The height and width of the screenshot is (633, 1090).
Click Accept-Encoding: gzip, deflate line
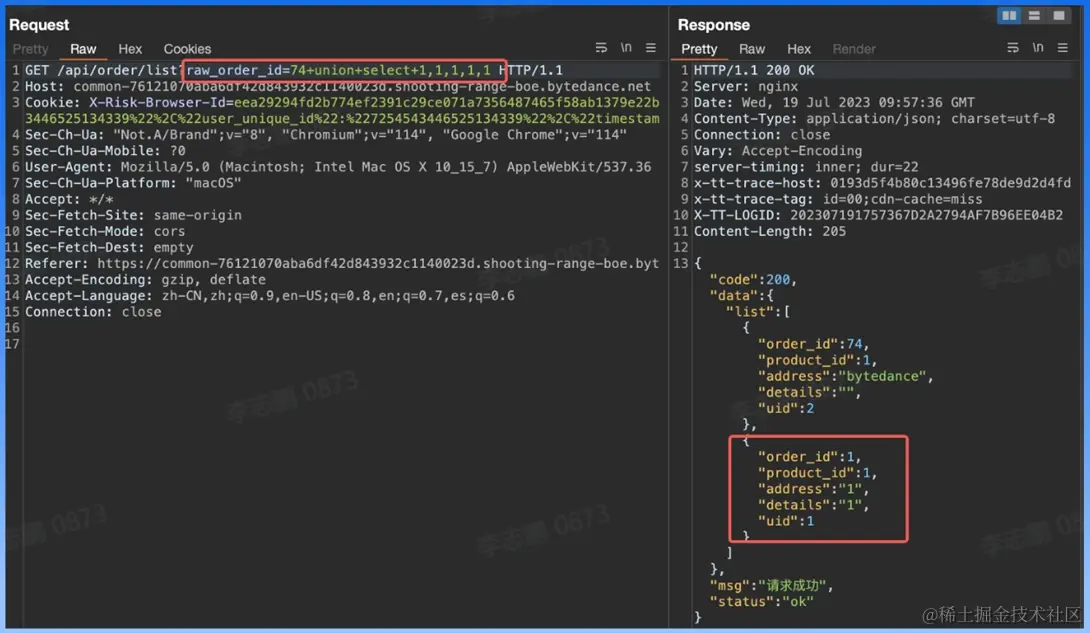coord(145,279)
